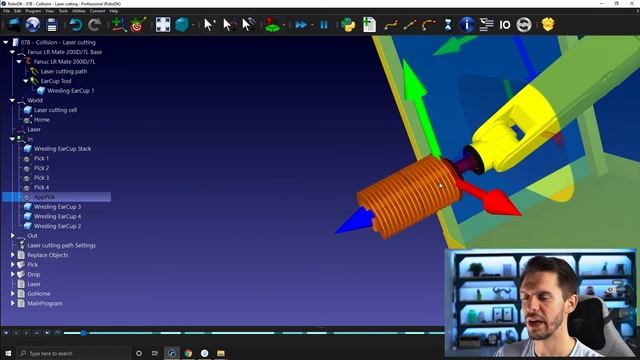Viewport: 640px width, 360px height.
Task: Expand the Drop program node
Action: (12, 274)
